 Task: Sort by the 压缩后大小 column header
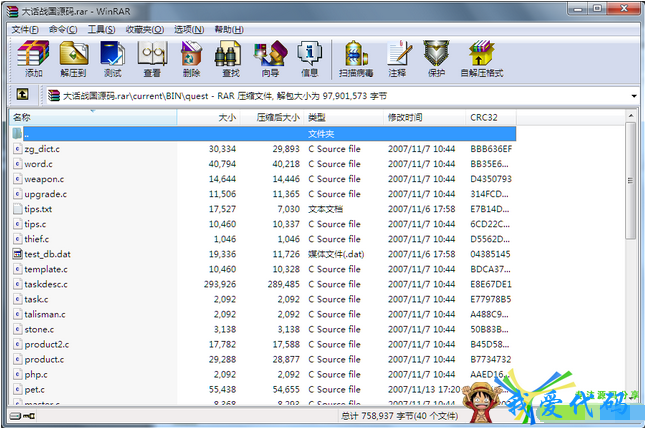[x=272, y=117]
